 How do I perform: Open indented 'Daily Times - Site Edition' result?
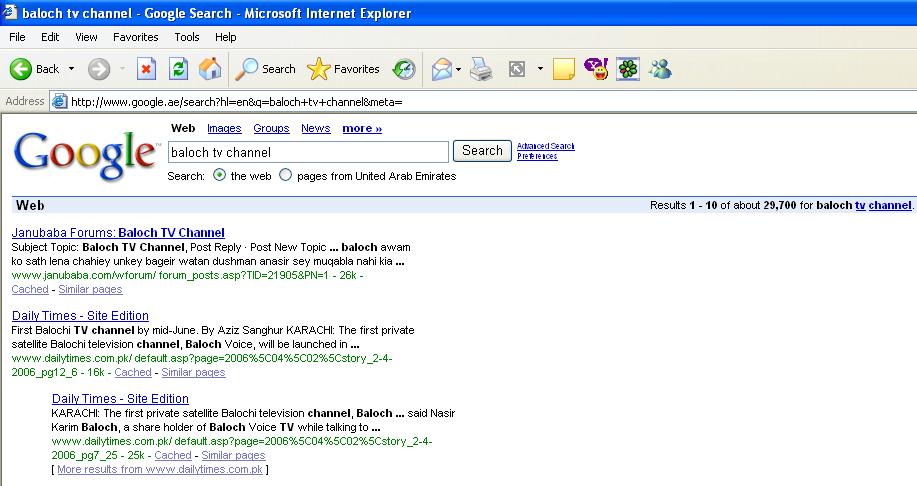click(x=120, y=399)
